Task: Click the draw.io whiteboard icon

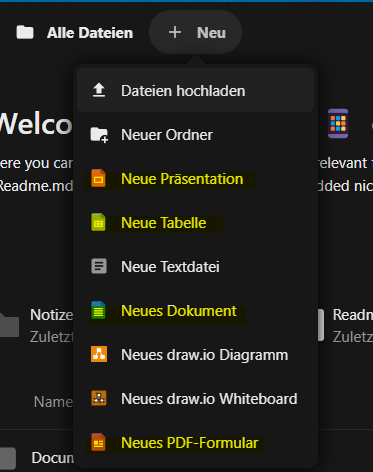Action: point(99,398)
